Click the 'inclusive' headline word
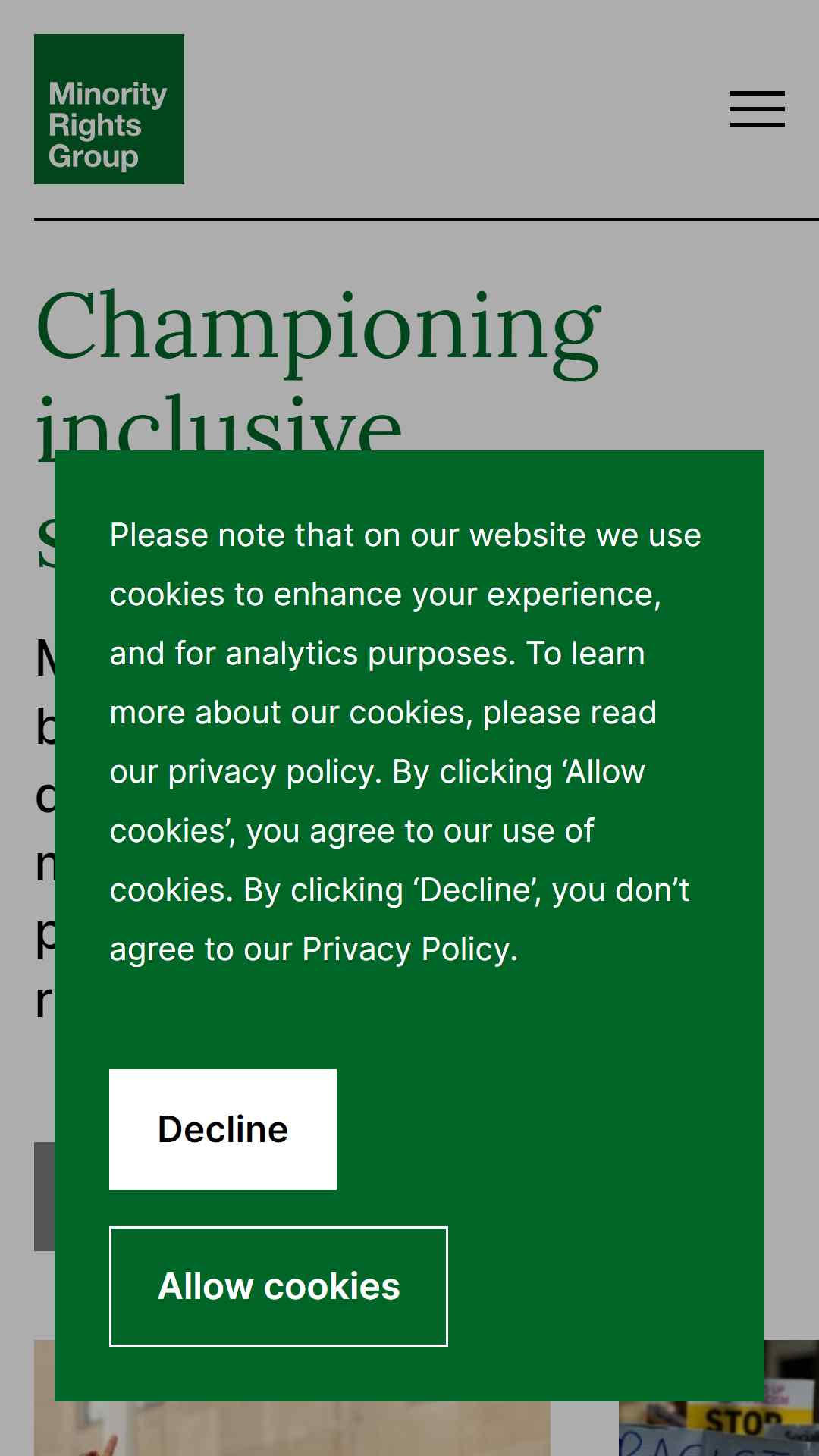This screenshot has width=819, height=1456. click(x=218, y=425)
